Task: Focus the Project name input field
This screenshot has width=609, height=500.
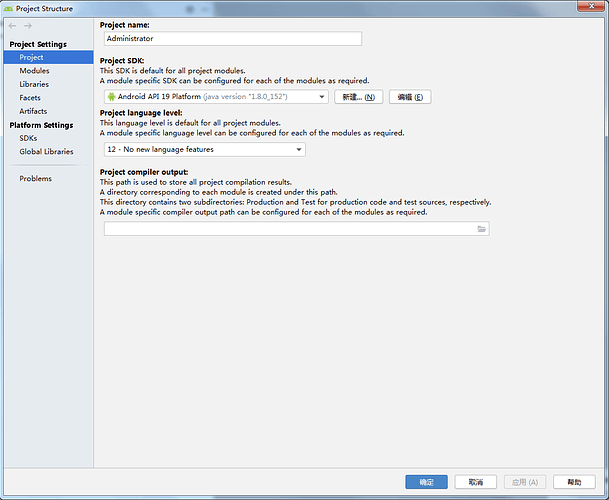Action: 233,38
